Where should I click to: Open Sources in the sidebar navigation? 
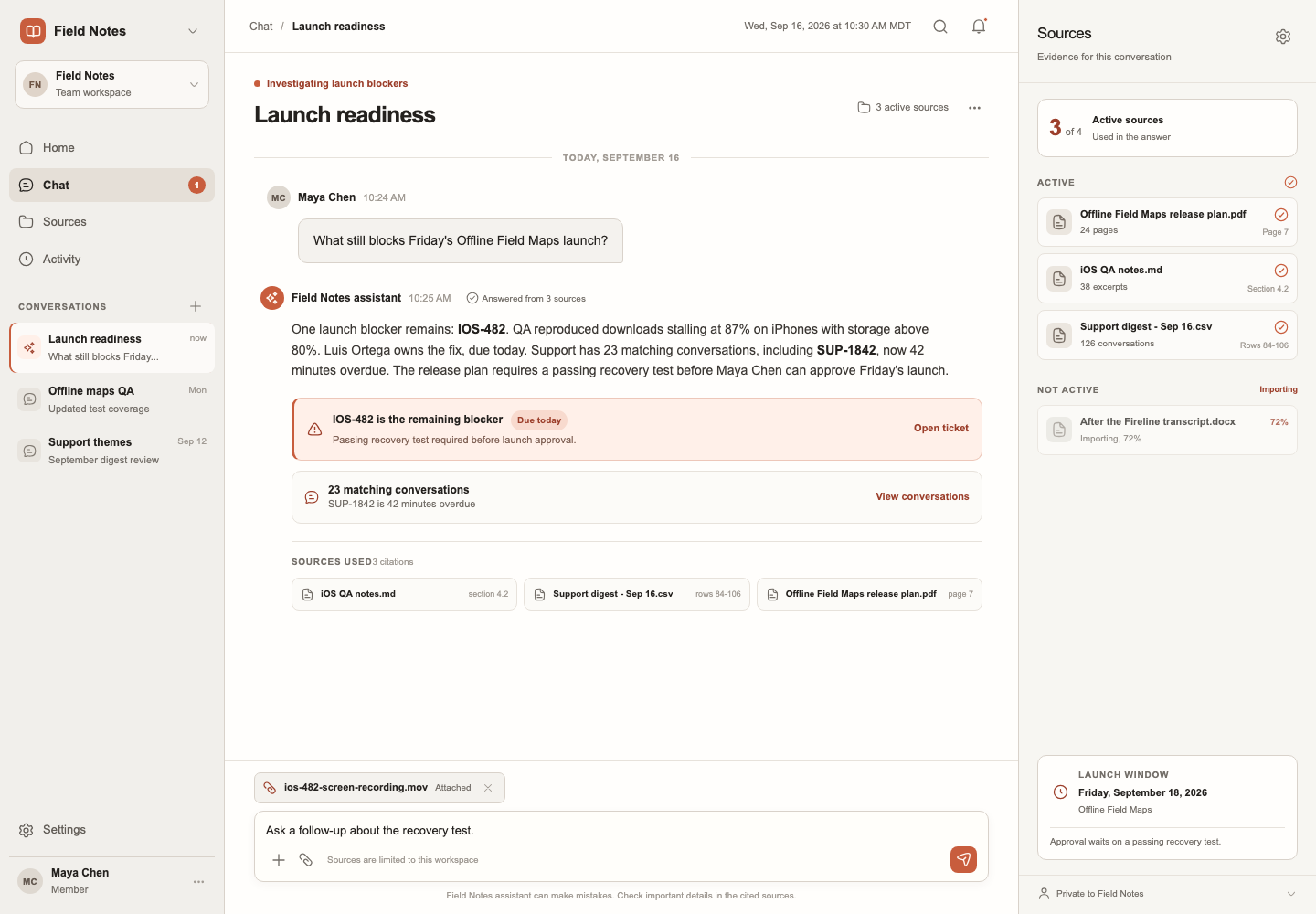[x=111, y=222]
